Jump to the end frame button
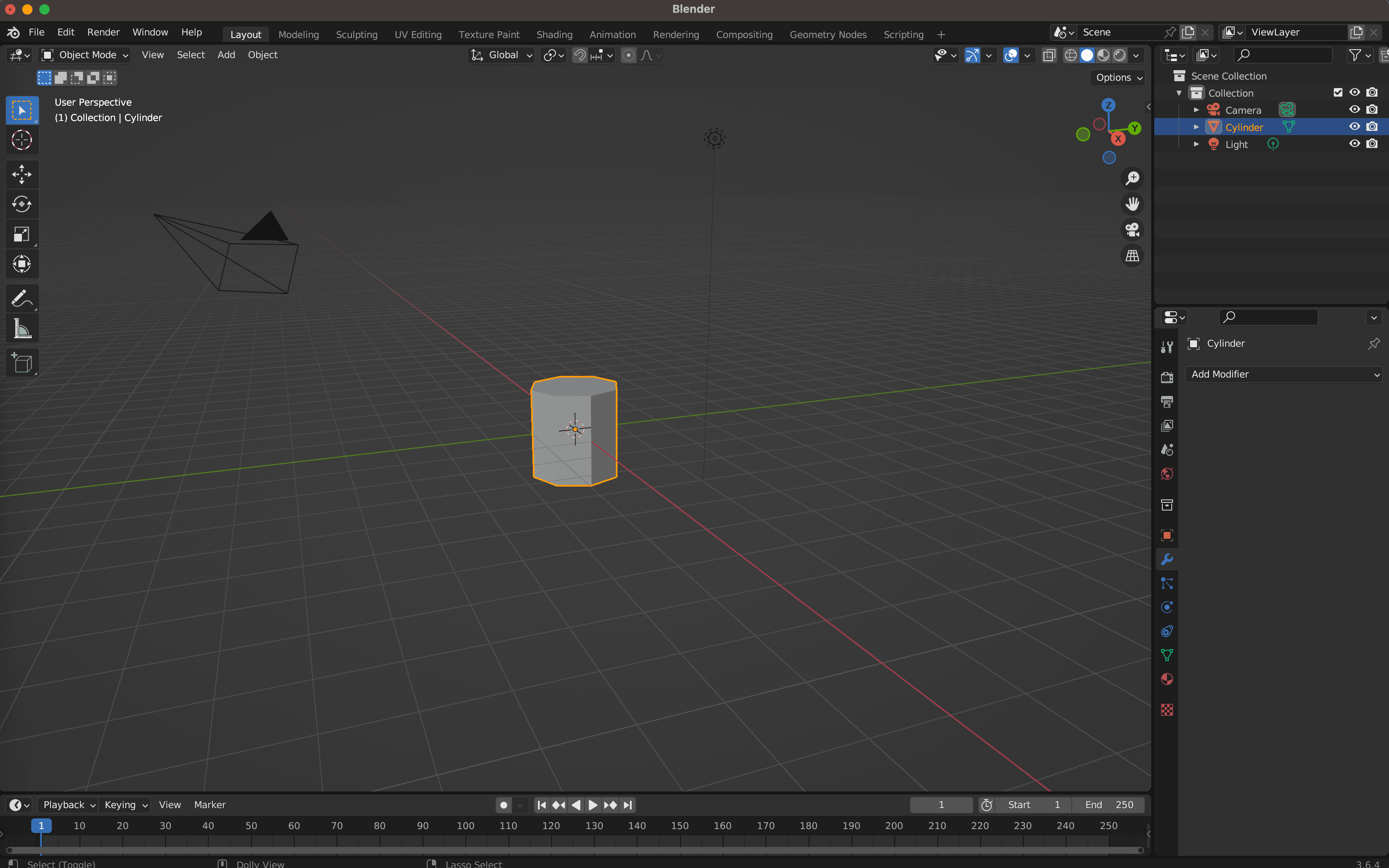Viewport: 1389px width, 868px height. point(628,805)
